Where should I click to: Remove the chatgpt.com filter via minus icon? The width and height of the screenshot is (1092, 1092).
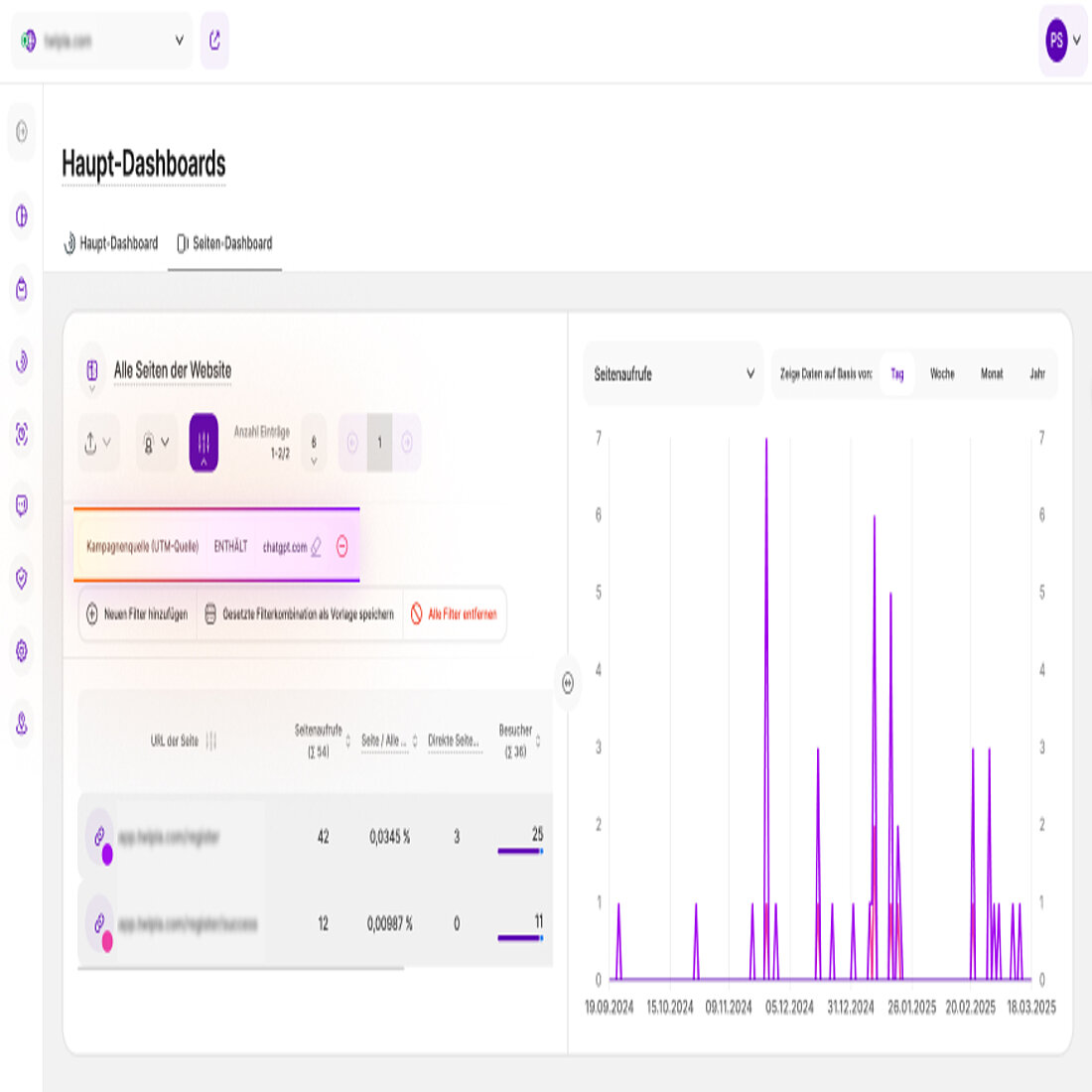click(341, 547)
